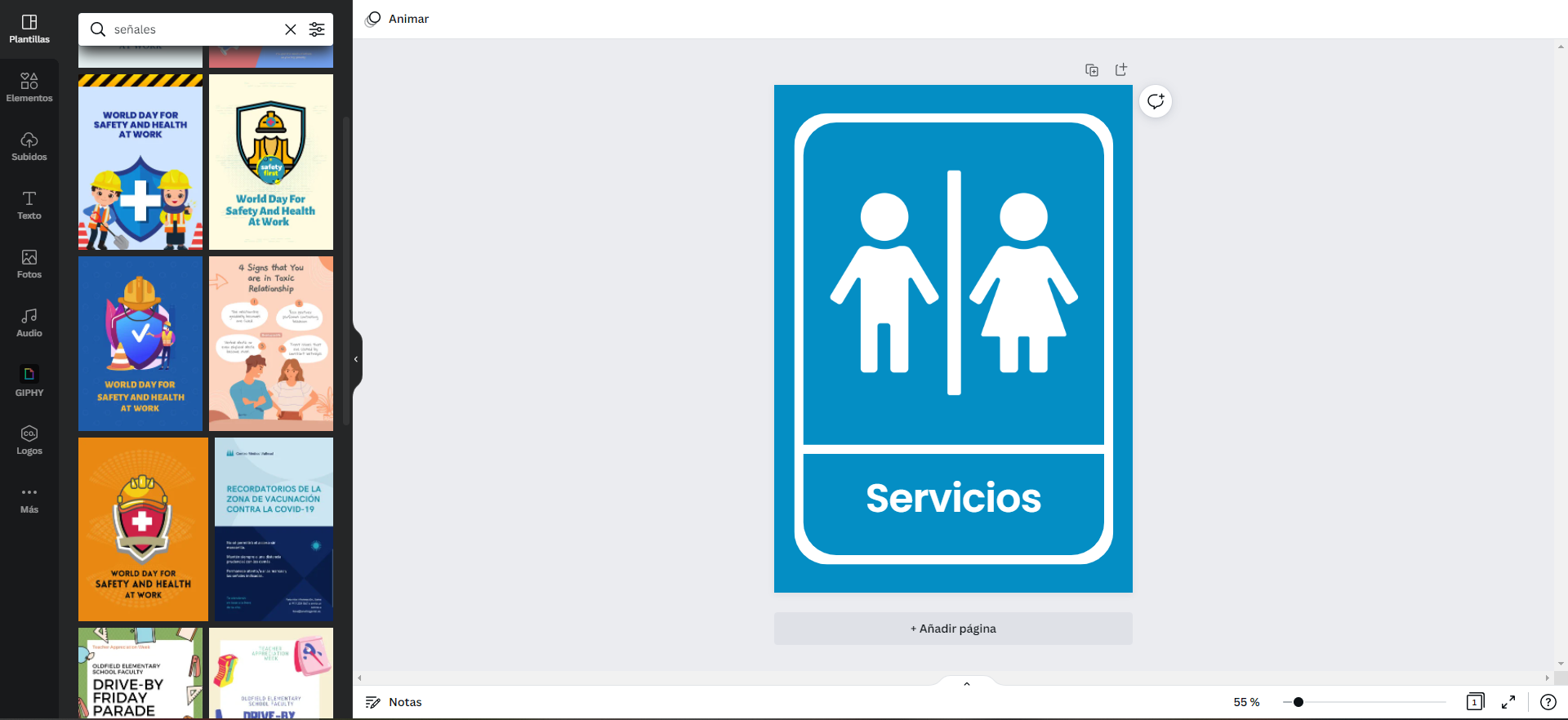
Task: Click the add new page icon above canvas
Action: click(x=1121, y=70)
